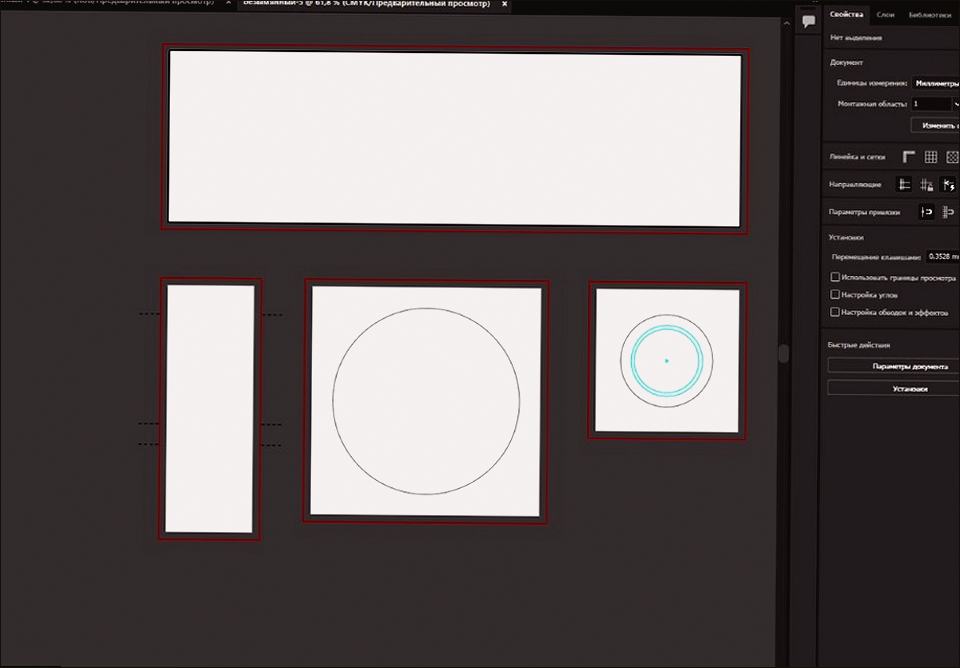Open the comments panel speech bubble icon
This screenshot has width=960, height=668.
(x=809, y=21)
